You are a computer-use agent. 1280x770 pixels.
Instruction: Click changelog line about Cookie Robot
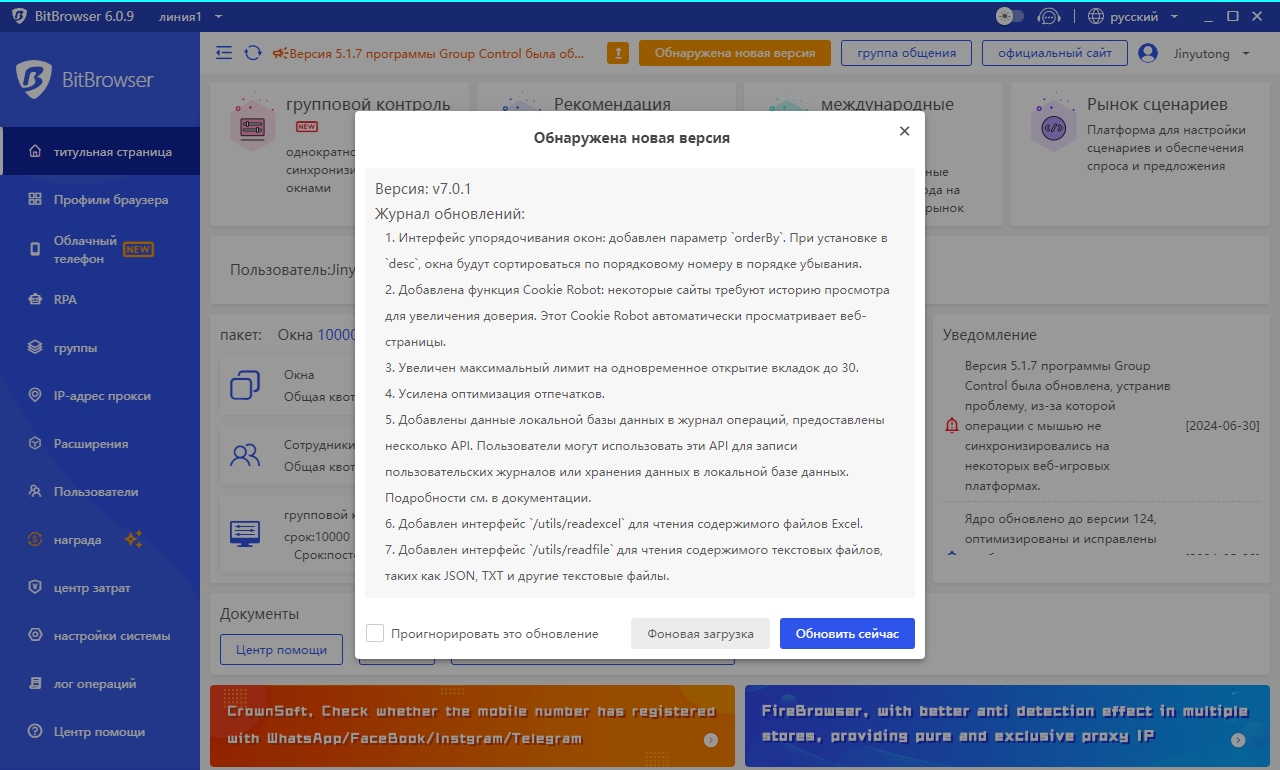pyautogui.click(x=637, y=315)
